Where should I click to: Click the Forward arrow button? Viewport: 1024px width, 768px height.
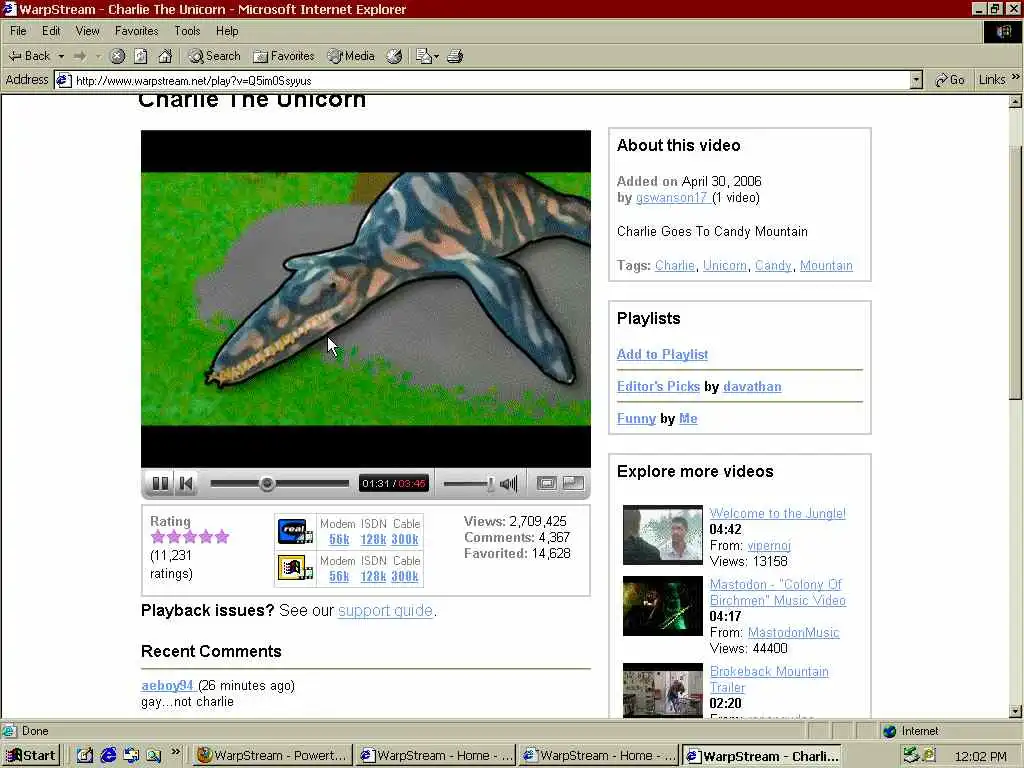[80, 56]
